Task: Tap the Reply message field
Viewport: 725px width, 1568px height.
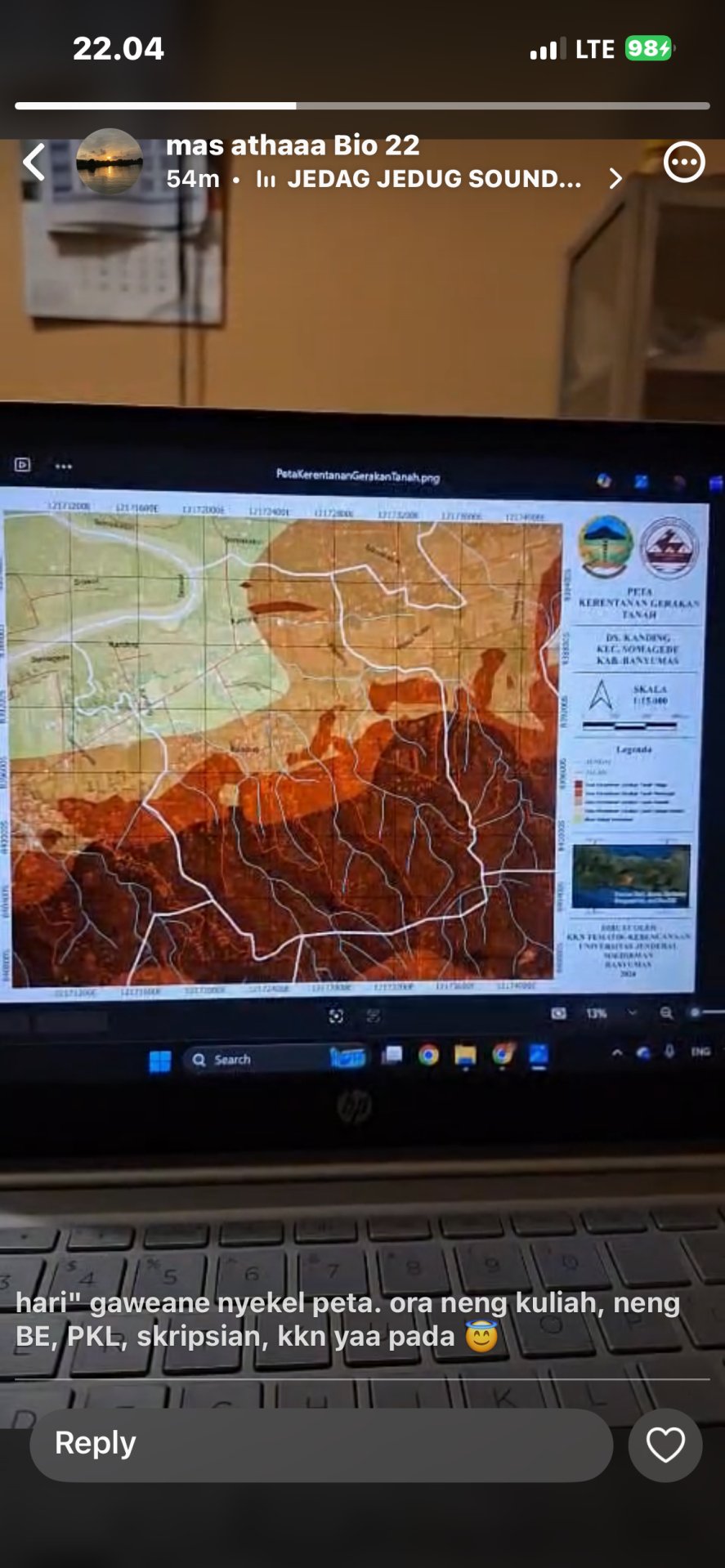Action: tap(321, 1445)
